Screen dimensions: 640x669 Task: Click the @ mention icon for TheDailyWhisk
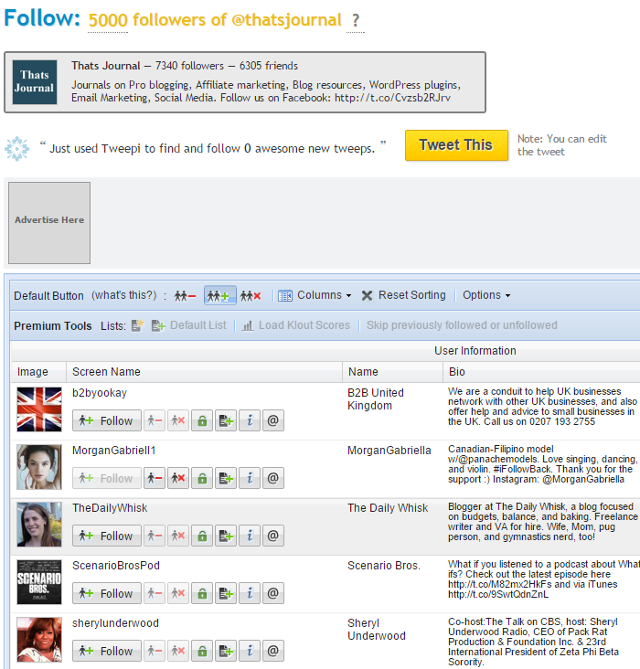[272, 536]
